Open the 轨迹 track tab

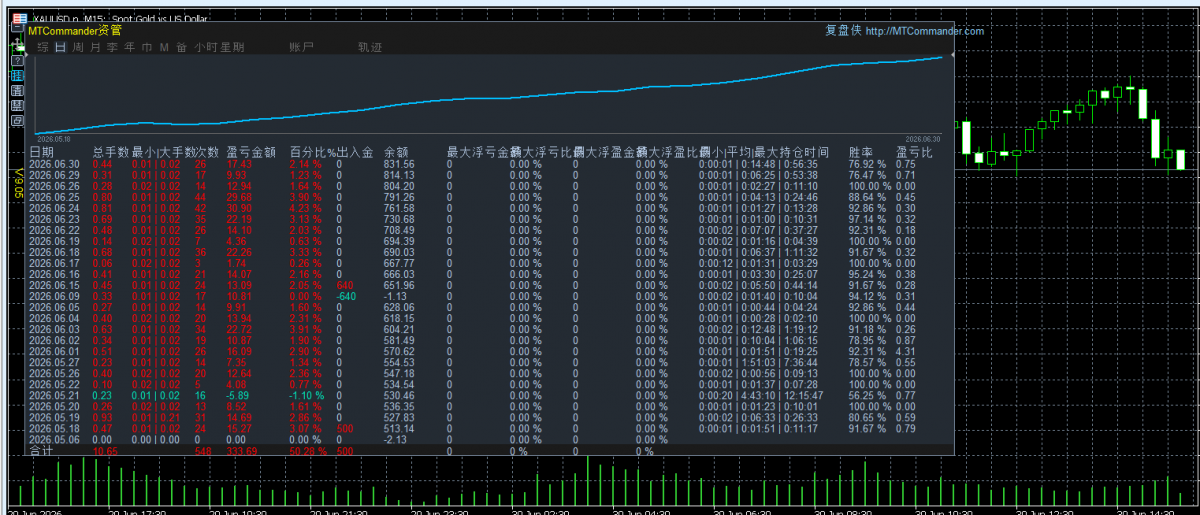click(370, 47)
